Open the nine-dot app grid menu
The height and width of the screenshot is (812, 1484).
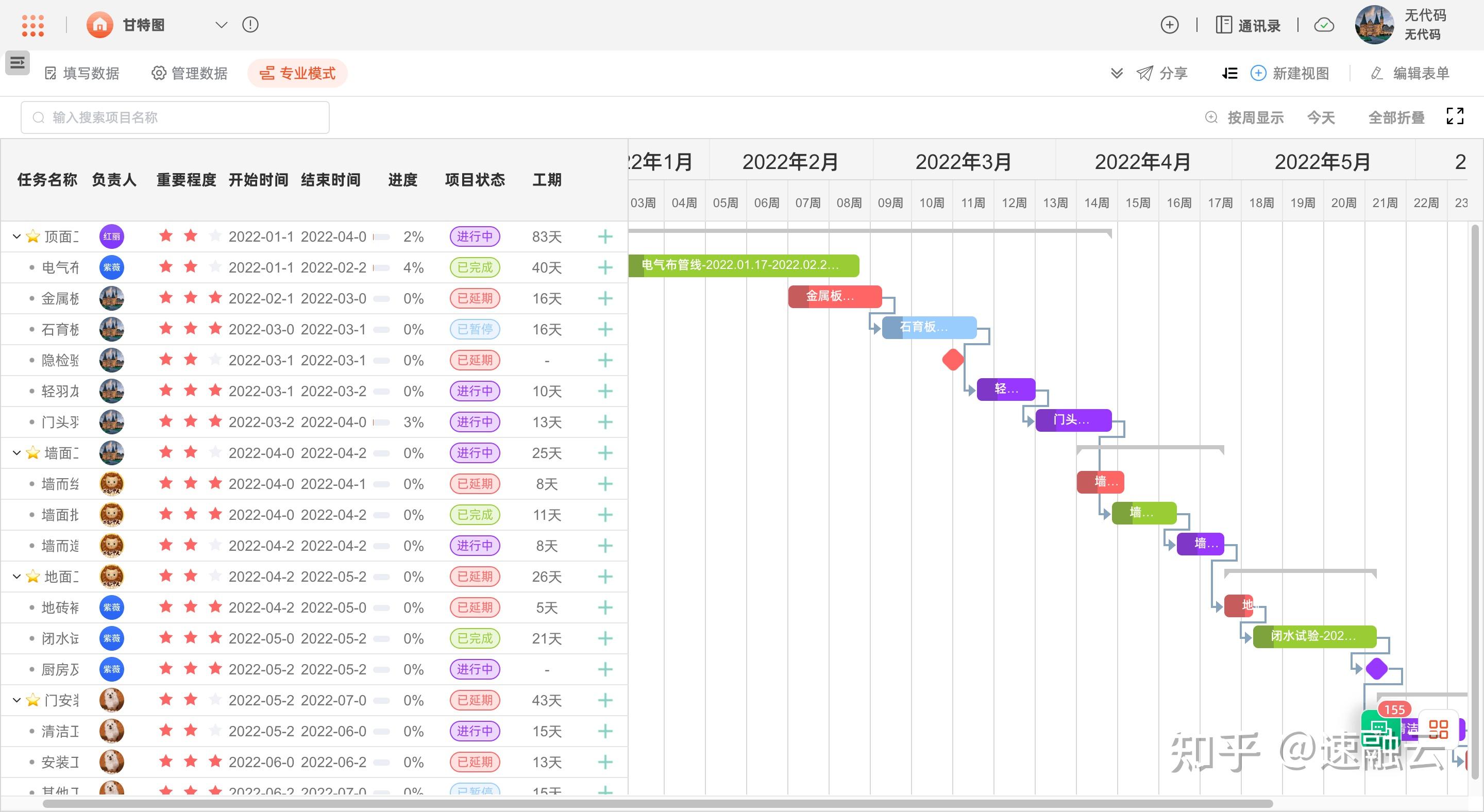(x=33, y=25)
